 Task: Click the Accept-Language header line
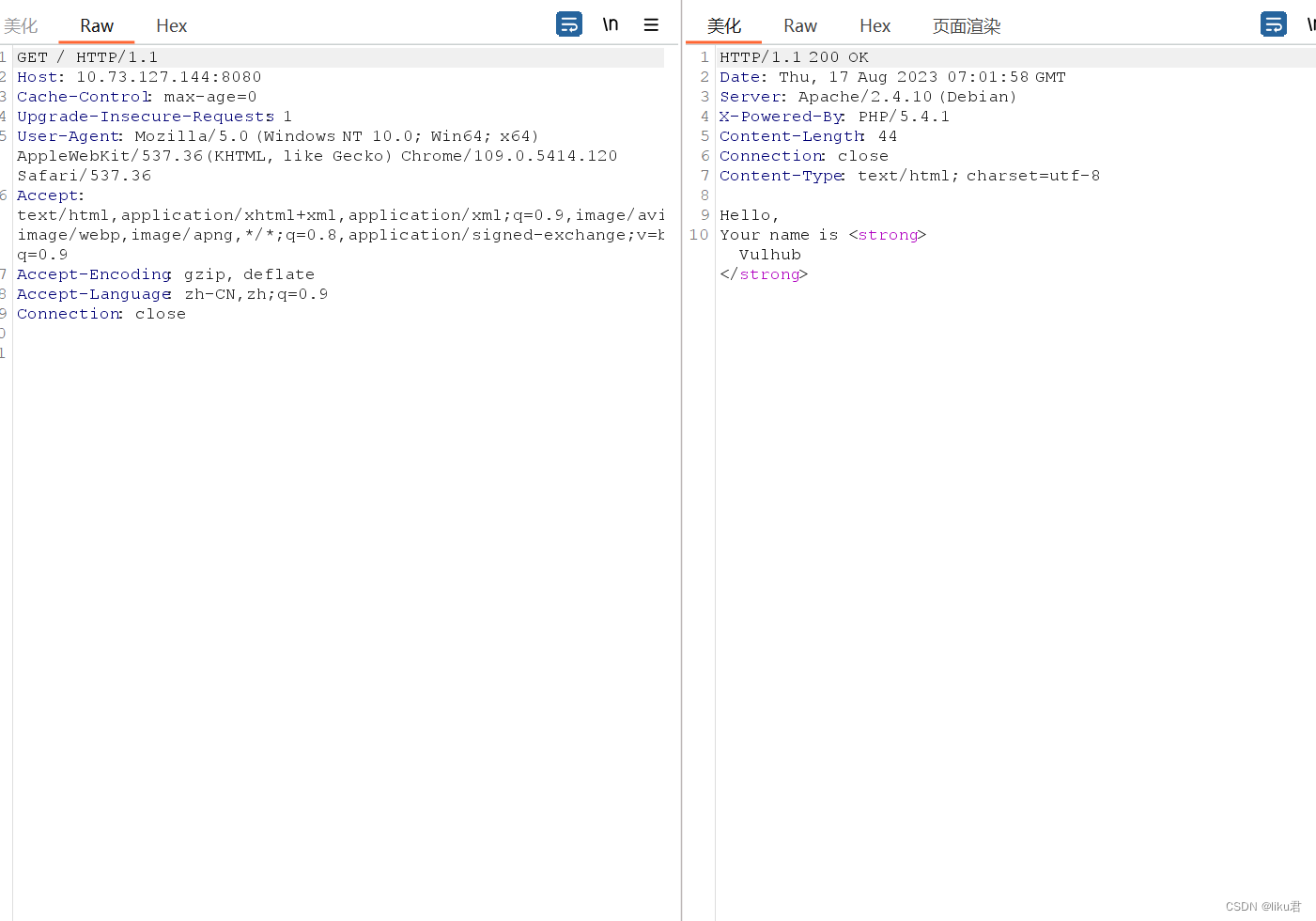point(172,294)
